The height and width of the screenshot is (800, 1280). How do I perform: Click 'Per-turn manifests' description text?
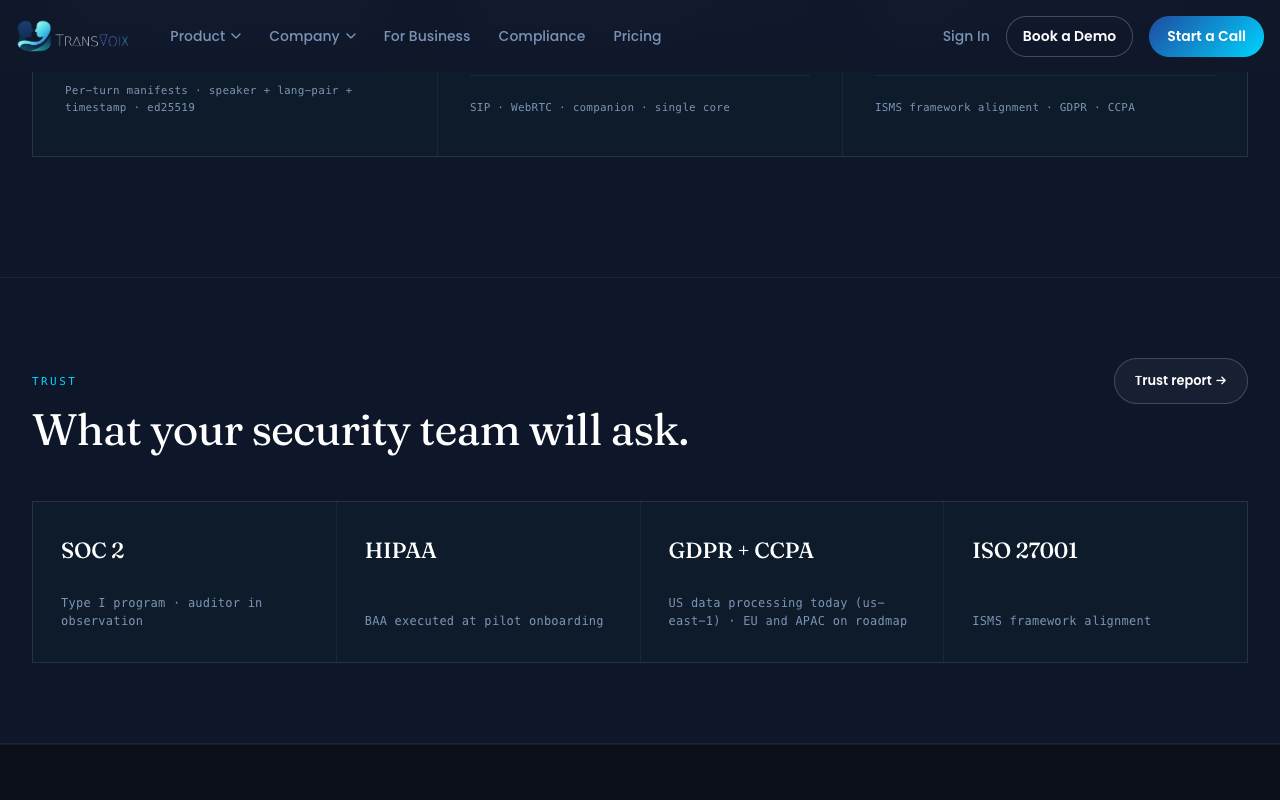click(209, 98)
